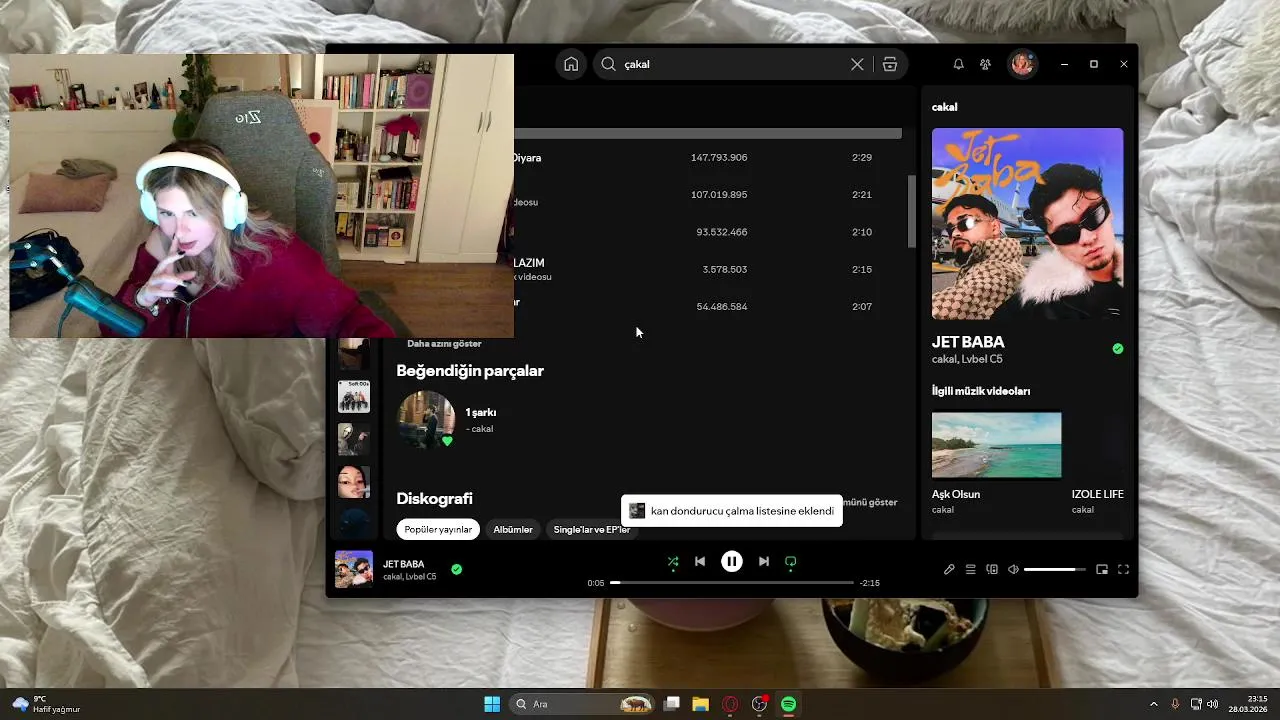
Task: Open notifications bell in Spotify
Action: pos(958,64)
